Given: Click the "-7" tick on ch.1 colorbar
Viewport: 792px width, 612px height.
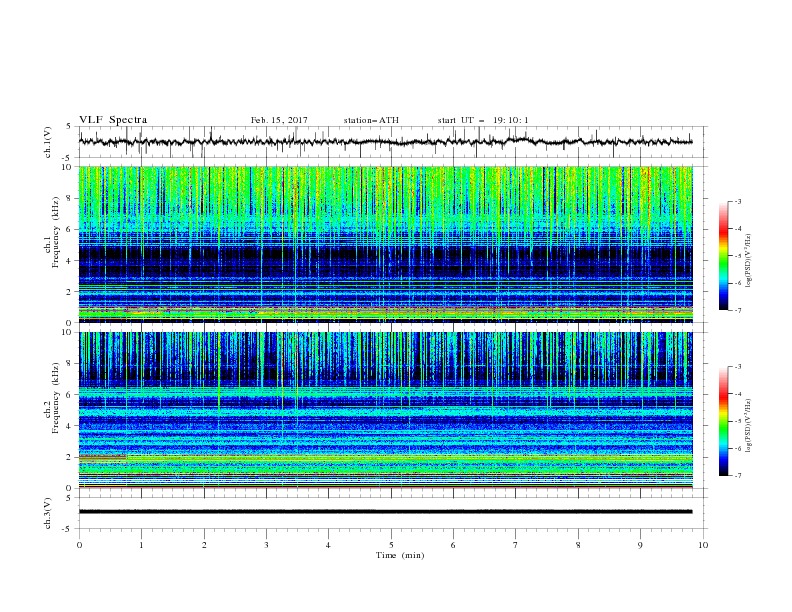Looking at the screenshot, I should click(x=737, y=310).
